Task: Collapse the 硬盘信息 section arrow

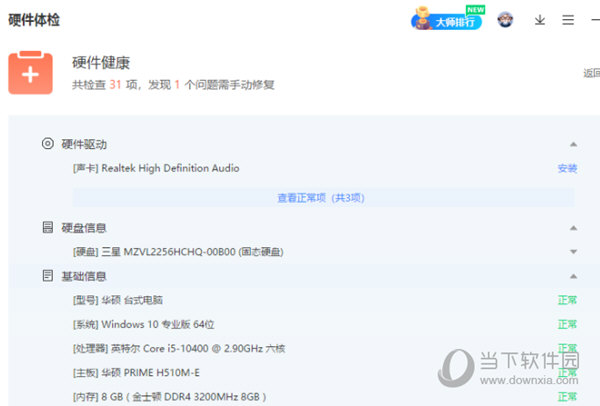Action: [x=573, y=228]
